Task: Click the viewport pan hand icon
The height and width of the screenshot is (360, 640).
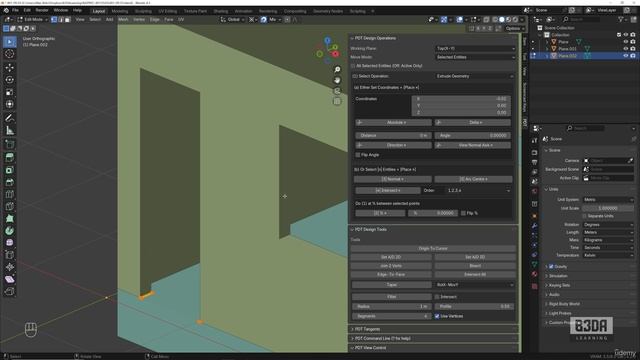Action: pyautogui.click(x=337, y=80)
